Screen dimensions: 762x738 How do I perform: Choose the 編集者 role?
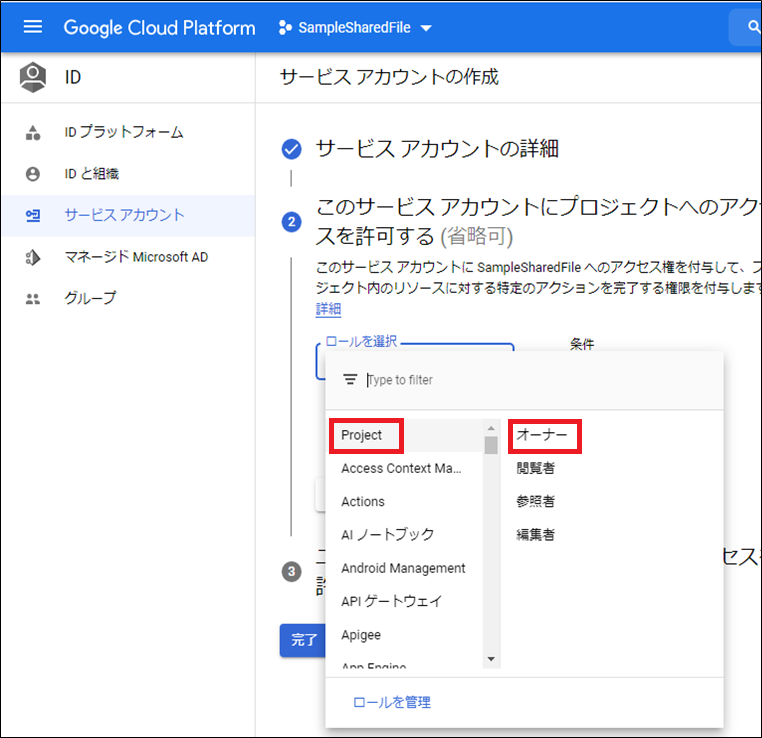click(536, 534)
